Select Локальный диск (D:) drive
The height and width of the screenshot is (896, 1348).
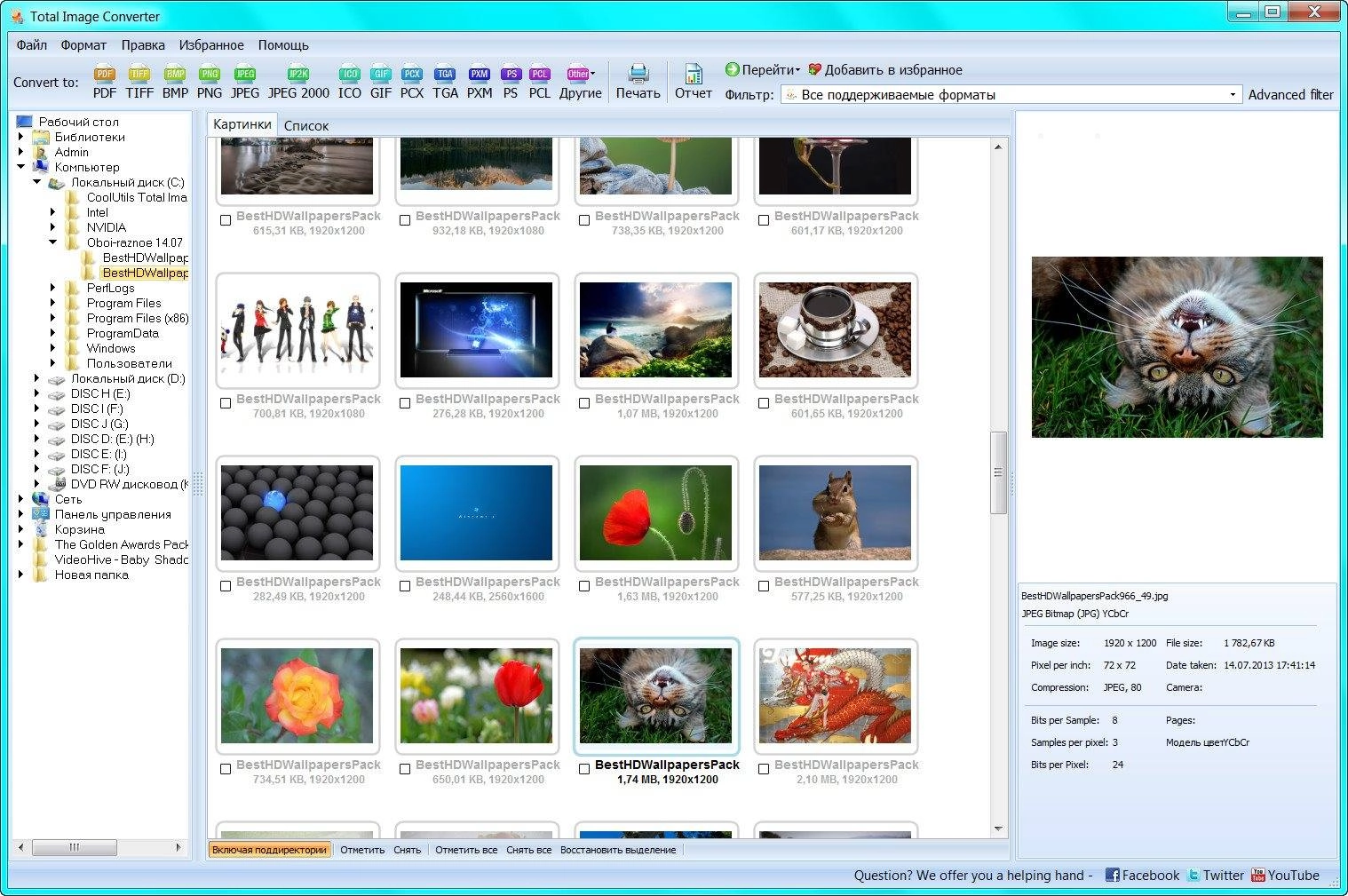pyautogui.click(x=117, y=378)
